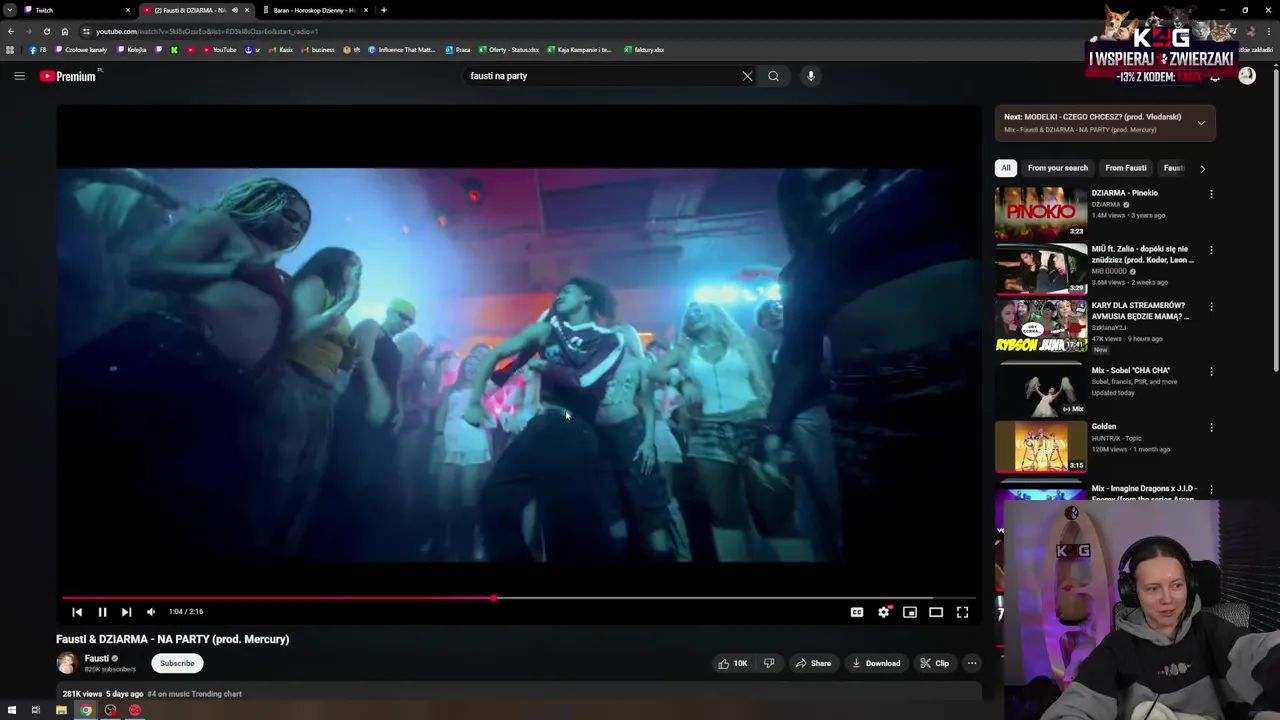Collapse the Next up mix playlist panel

pyautogui.click(x=1201, y=123)
